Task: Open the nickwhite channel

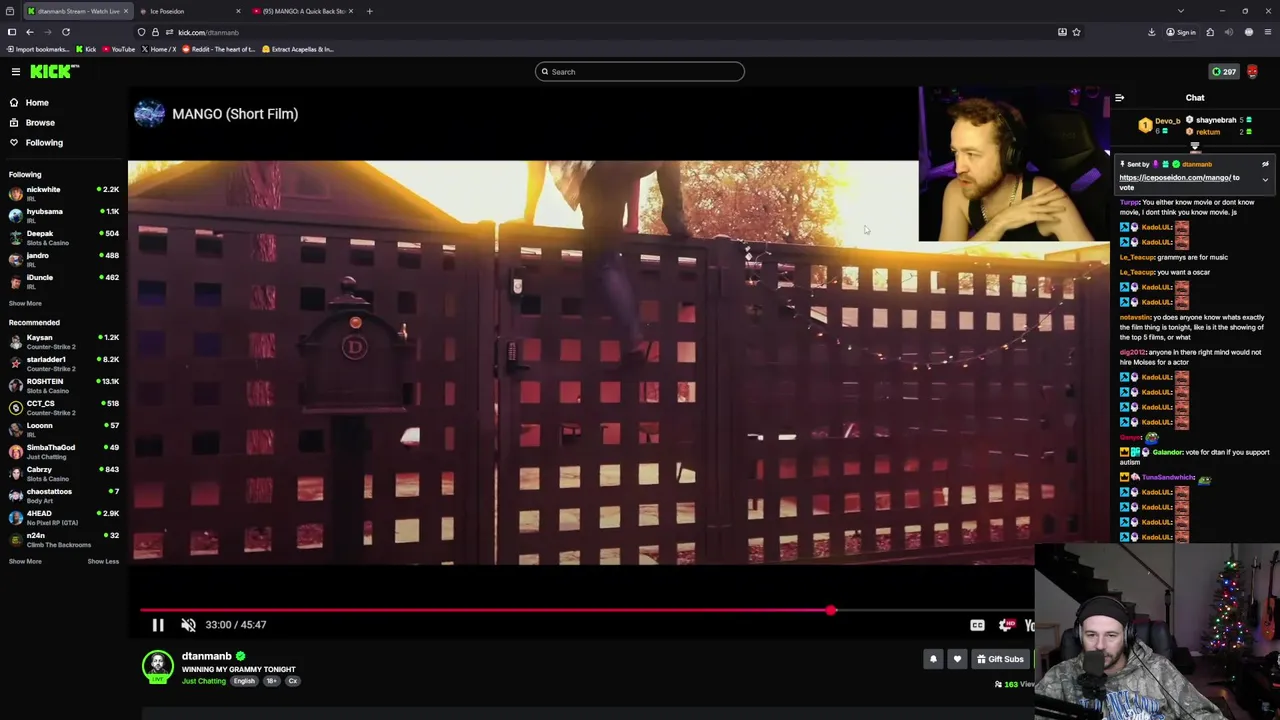Action: pos(64,193)
